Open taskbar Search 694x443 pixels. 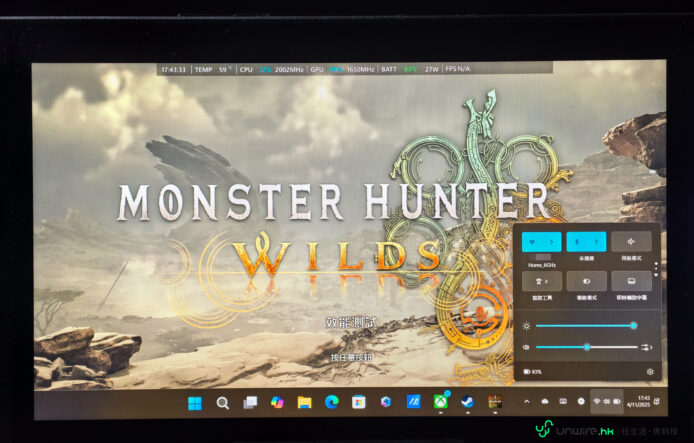click(x=223, y=403)
